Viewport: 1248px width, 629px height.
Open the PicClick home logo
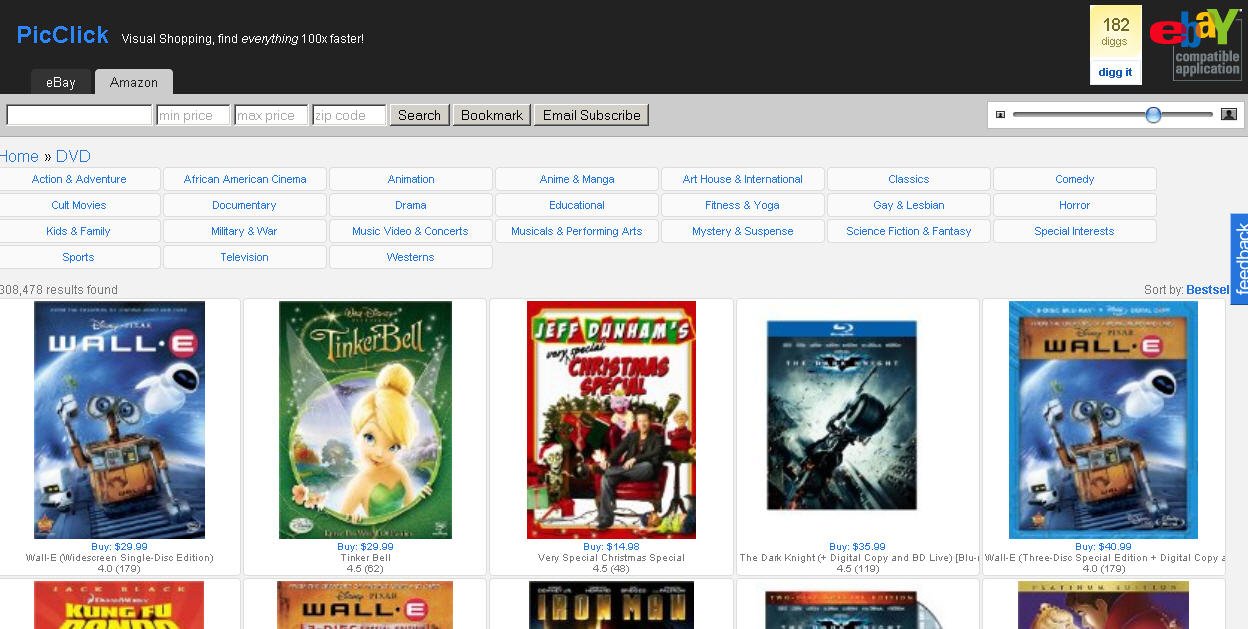click(62, 35)
